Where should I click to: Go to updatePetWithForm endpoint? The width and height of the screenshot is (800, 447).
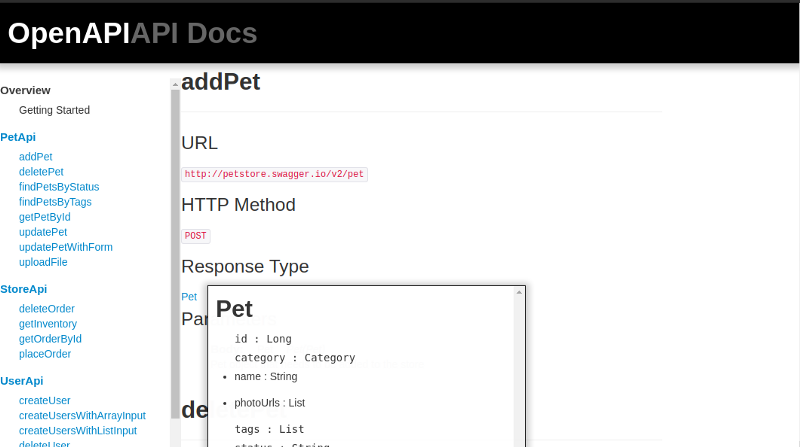(65, 247)
